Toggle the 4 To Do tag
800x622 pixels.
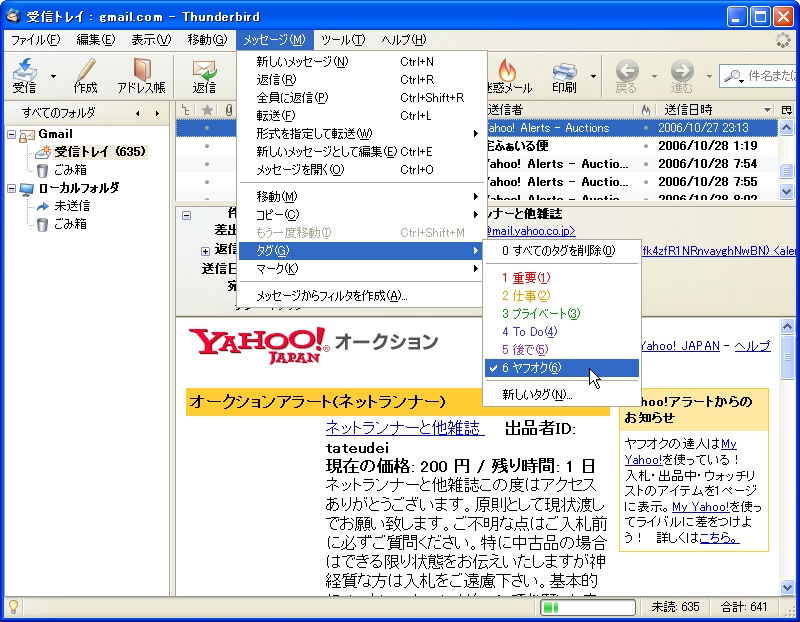(x=562, y=332)
